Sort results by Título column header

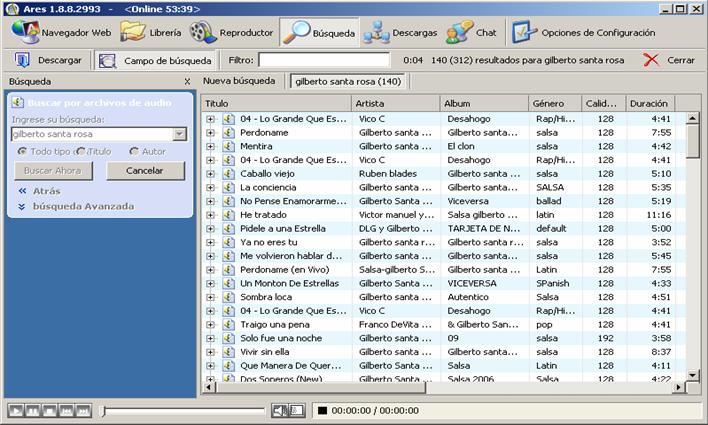(276, 103)
